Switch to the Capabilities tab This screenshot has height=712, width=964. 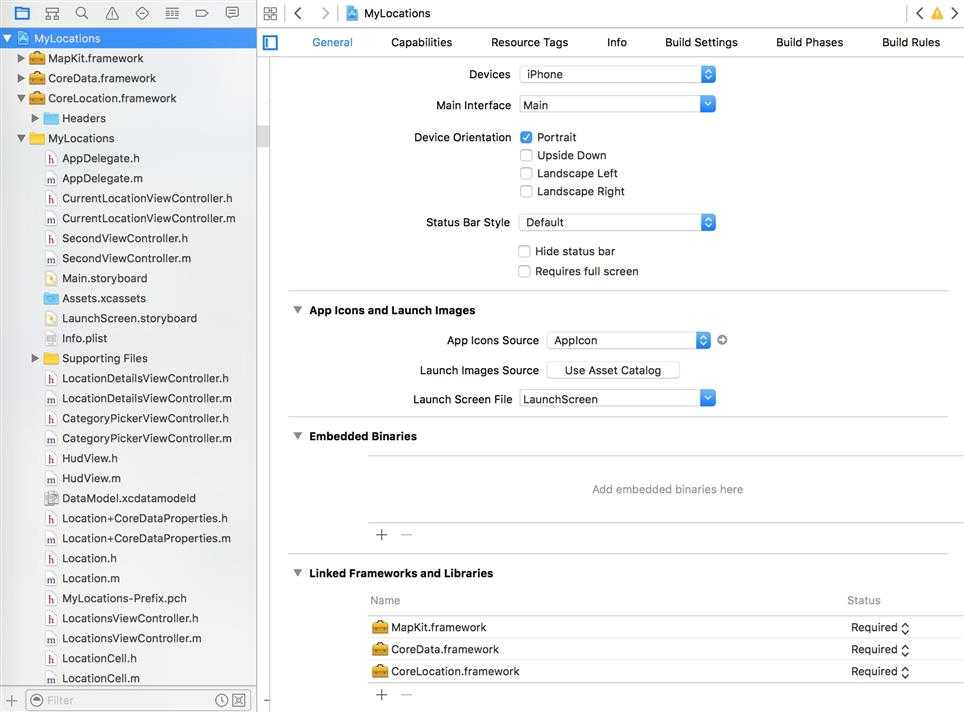[422, 42]
